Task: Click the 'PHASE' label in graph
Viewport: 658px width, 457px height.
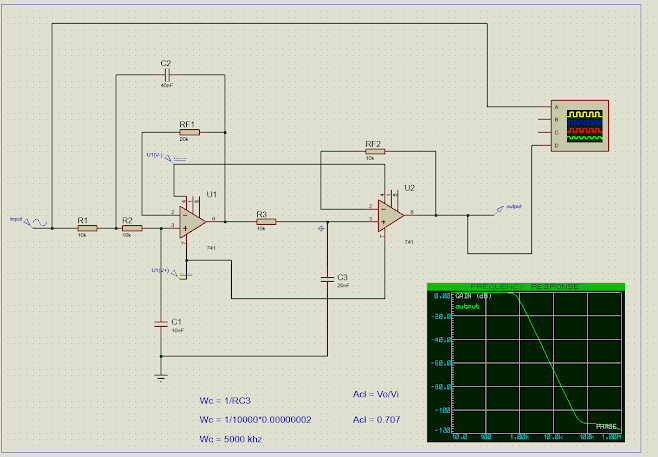Action: pyautogui.click(x=606, y=426)
